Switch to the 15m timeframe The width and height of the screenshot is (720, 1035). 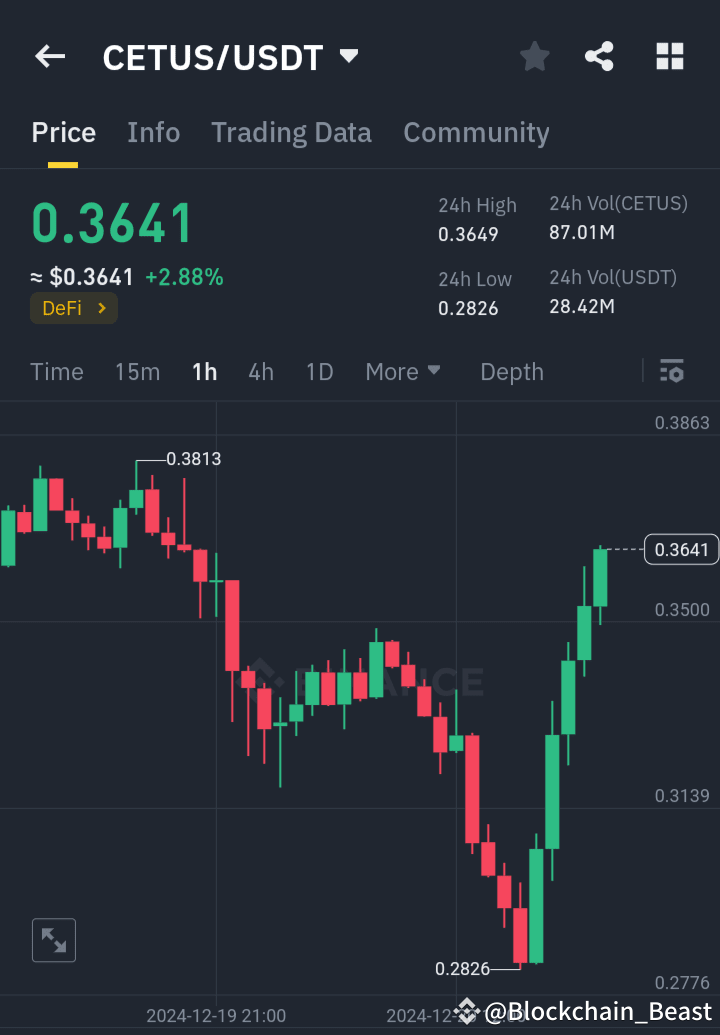coord(137,371)
